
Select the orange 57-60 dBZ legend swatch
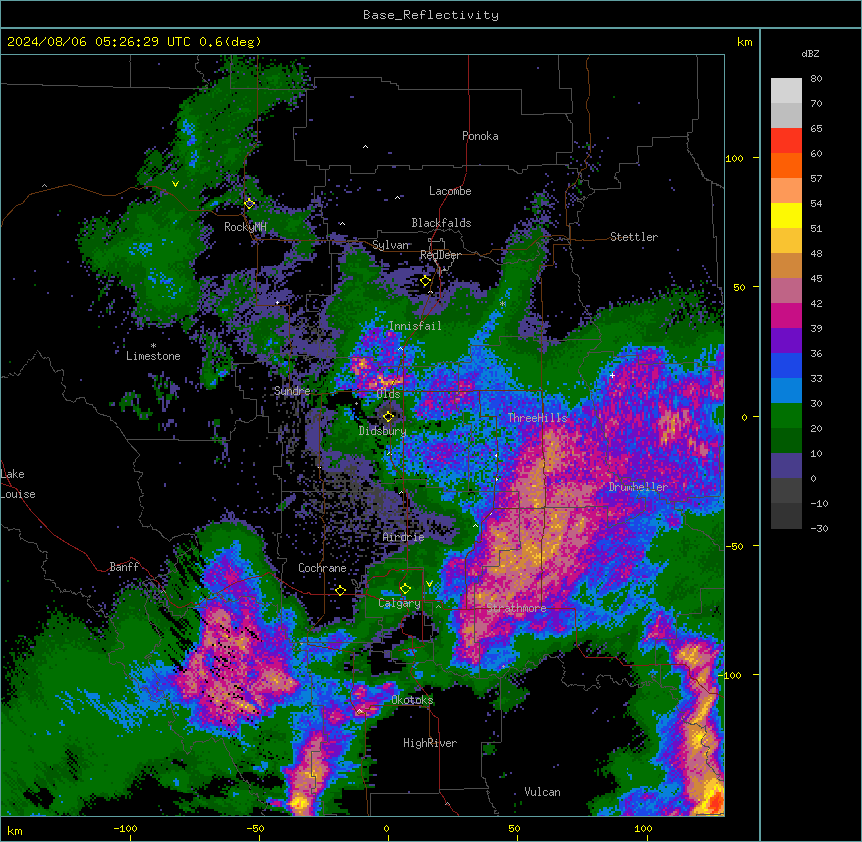786,165
